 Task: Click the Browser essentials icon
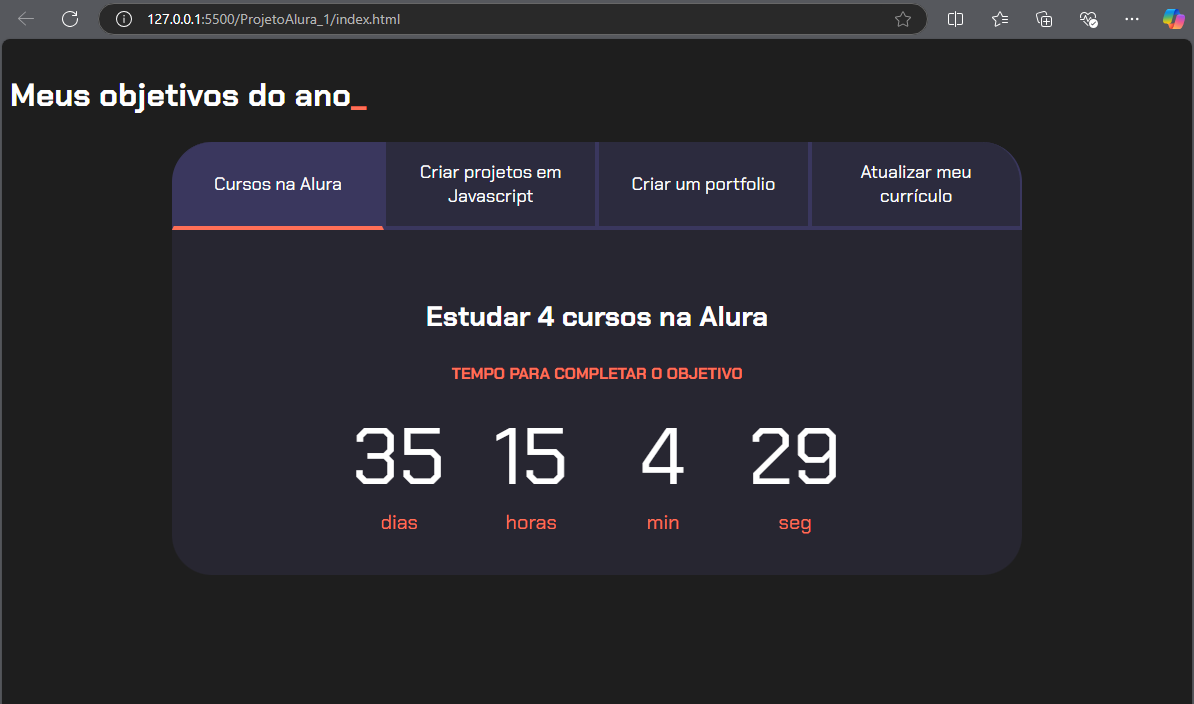1088,18
